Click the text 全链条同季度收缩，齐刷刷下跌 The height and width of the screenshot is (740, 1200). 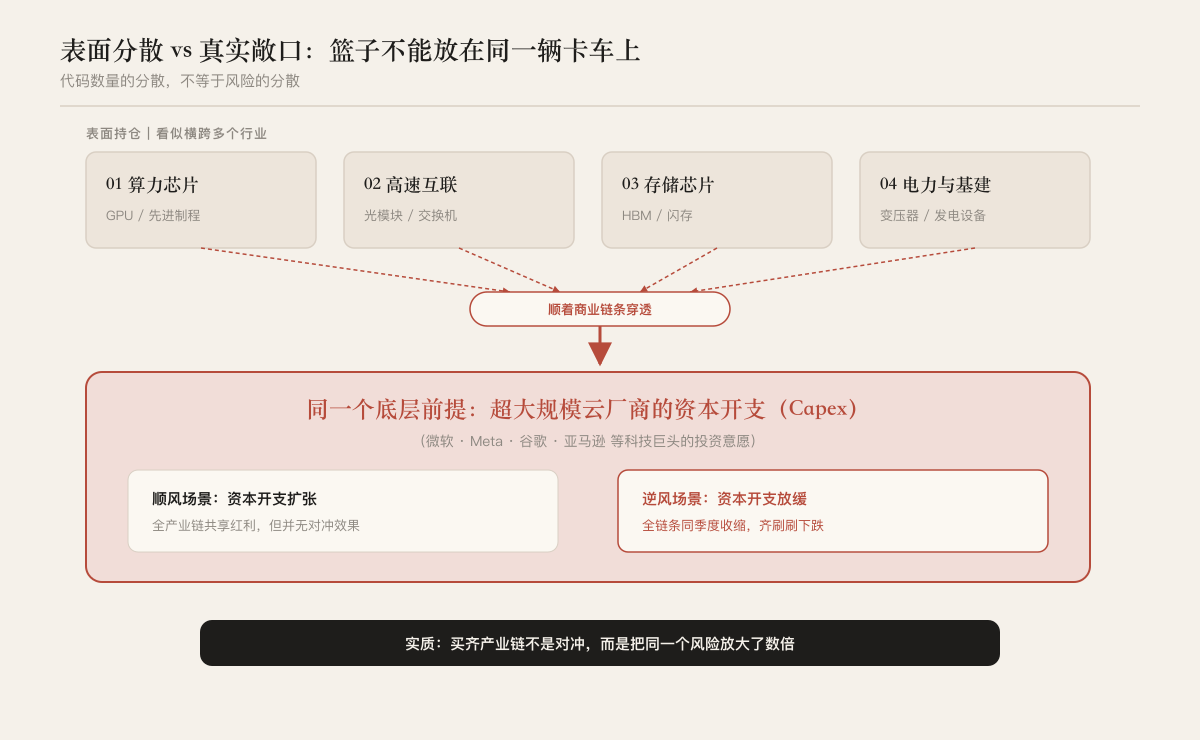(x=733, y=525)
